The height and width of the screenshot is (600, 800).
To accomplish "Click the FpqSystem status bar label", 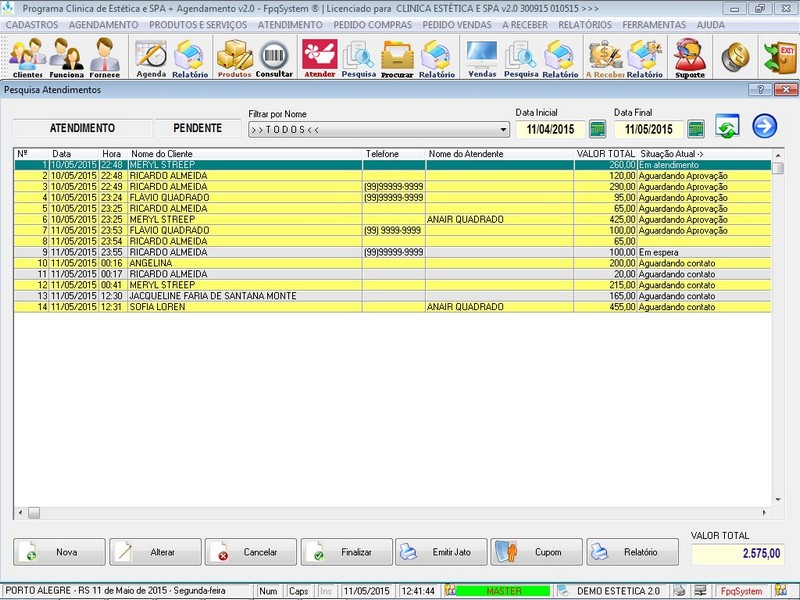I will (741, 591).
